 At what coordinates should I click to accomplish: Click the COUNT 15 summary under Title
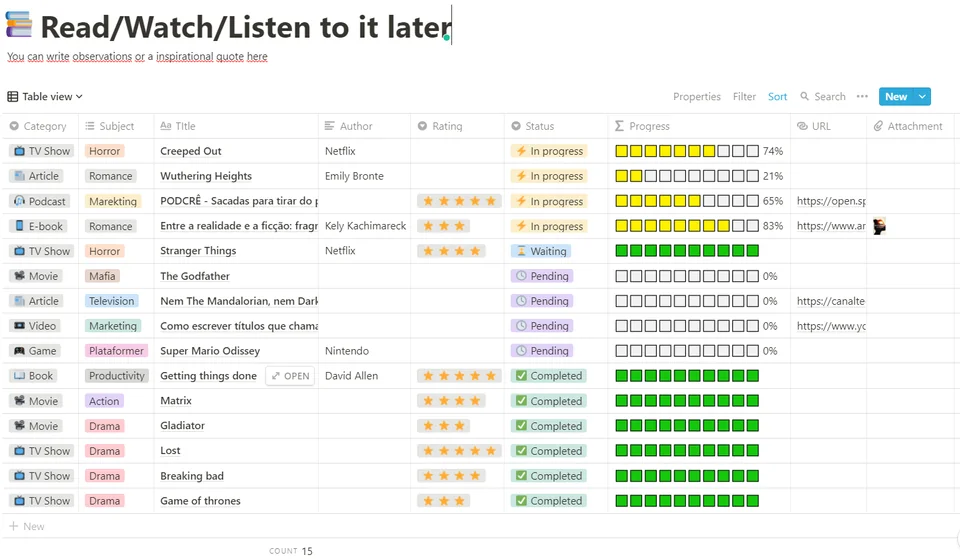(291, 551)
